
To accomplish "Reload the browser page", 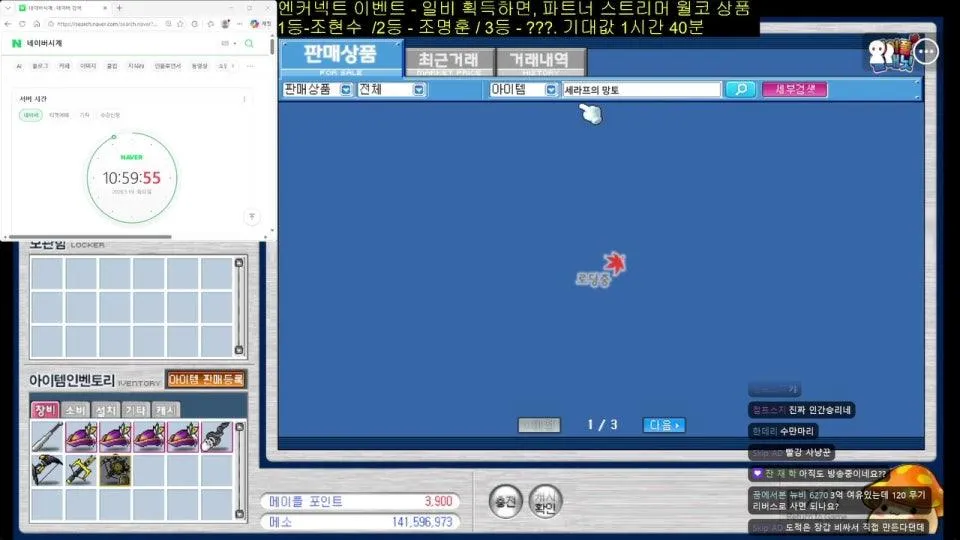I will 22,24.
